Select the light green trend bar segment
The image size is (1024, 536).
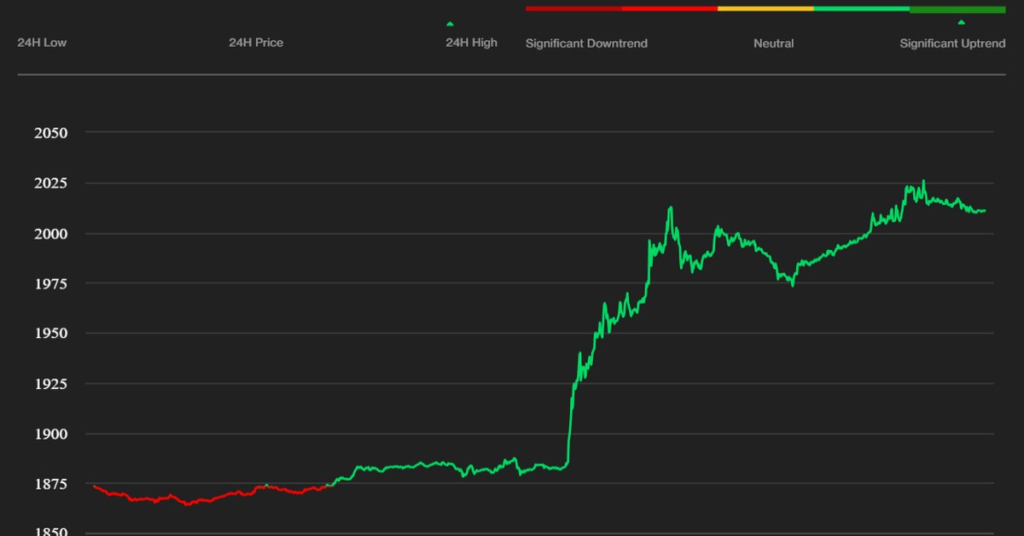[861, 9]
